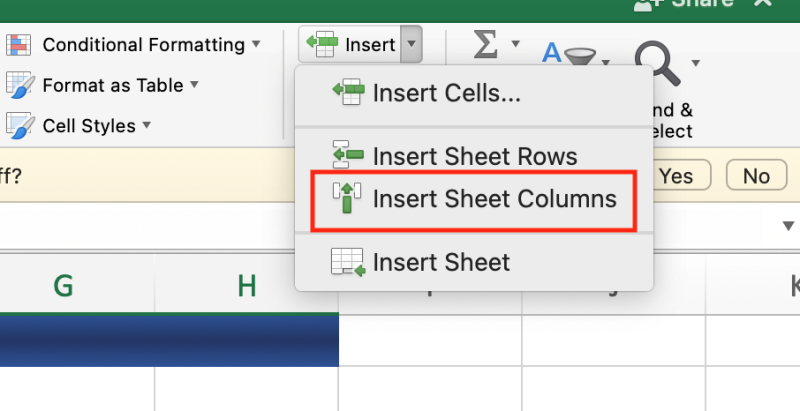Open the Sort & Filter dropdown arrow
The height and width of the screenshot is (411, 800).
[x=606, y=63]
